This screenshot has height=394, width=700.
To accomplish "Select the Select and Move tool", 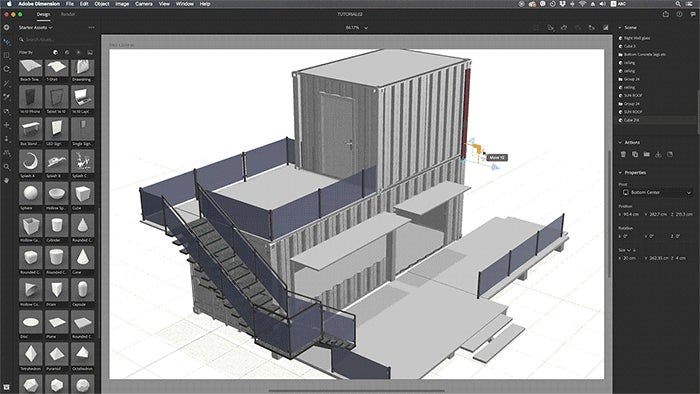I will (x=6, y=42).
